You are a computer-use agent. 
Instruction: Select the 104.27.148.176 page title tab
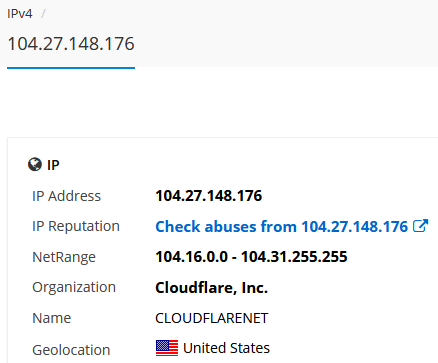(x=71, y=44)
